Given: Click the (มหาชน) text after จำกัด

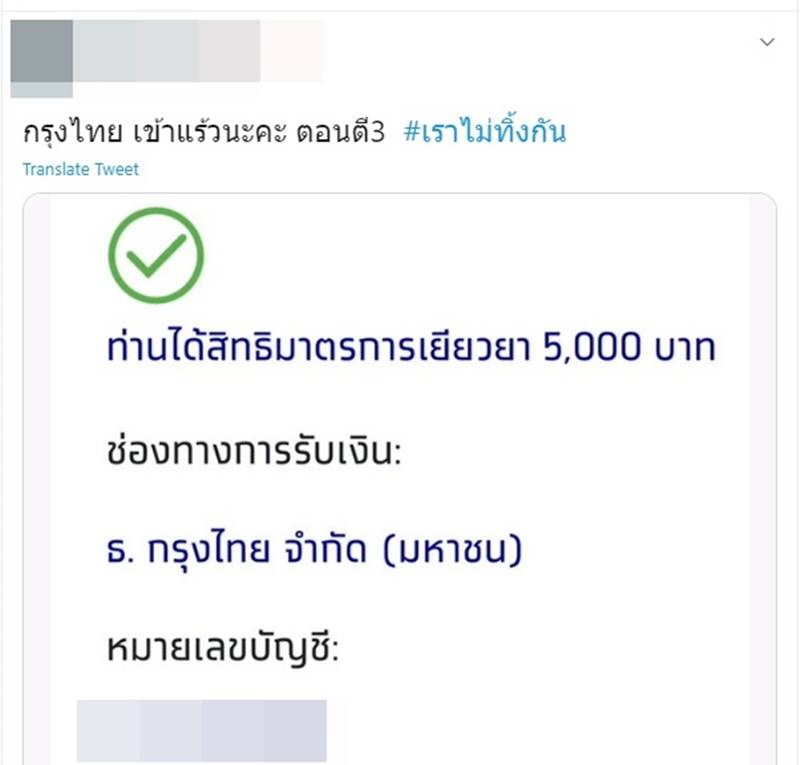Looking at the screenshot, I should [453, 550].
